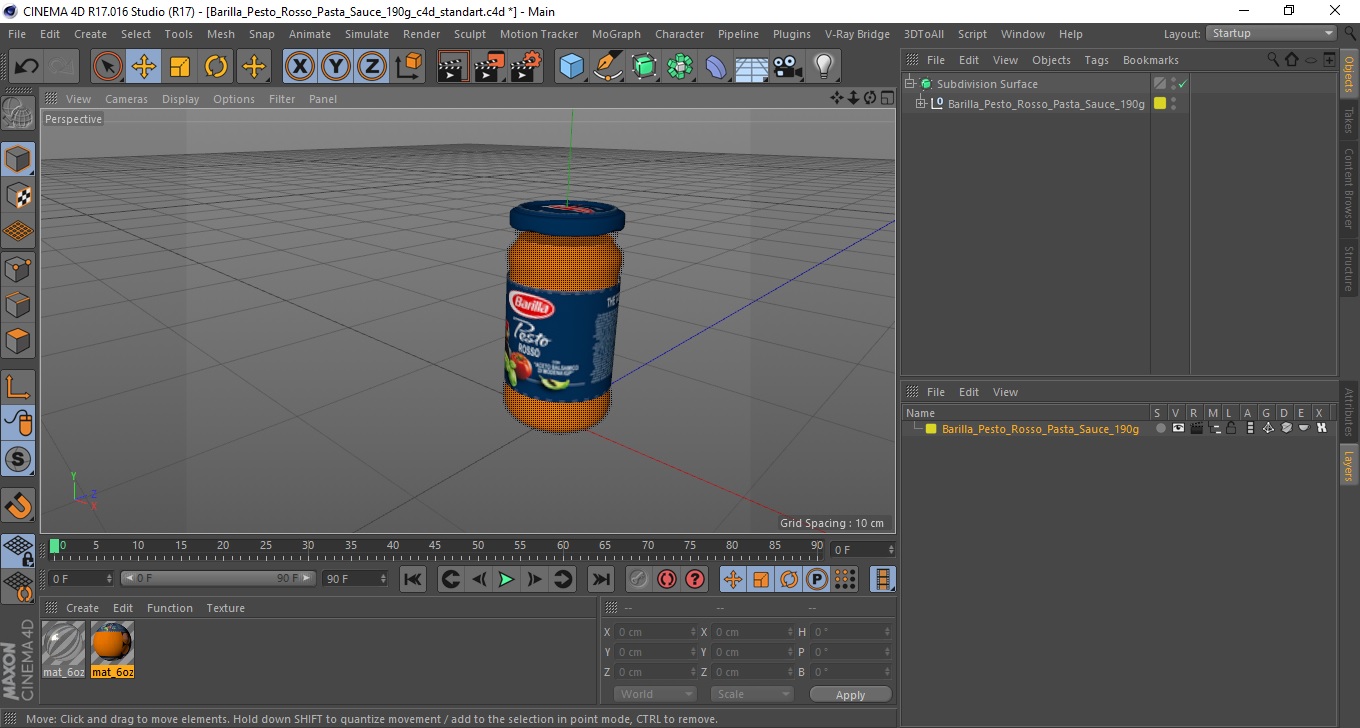This screenshot has height=728, width=1360.
Task: Activate the Rotate tool
Action: [216, 67]
